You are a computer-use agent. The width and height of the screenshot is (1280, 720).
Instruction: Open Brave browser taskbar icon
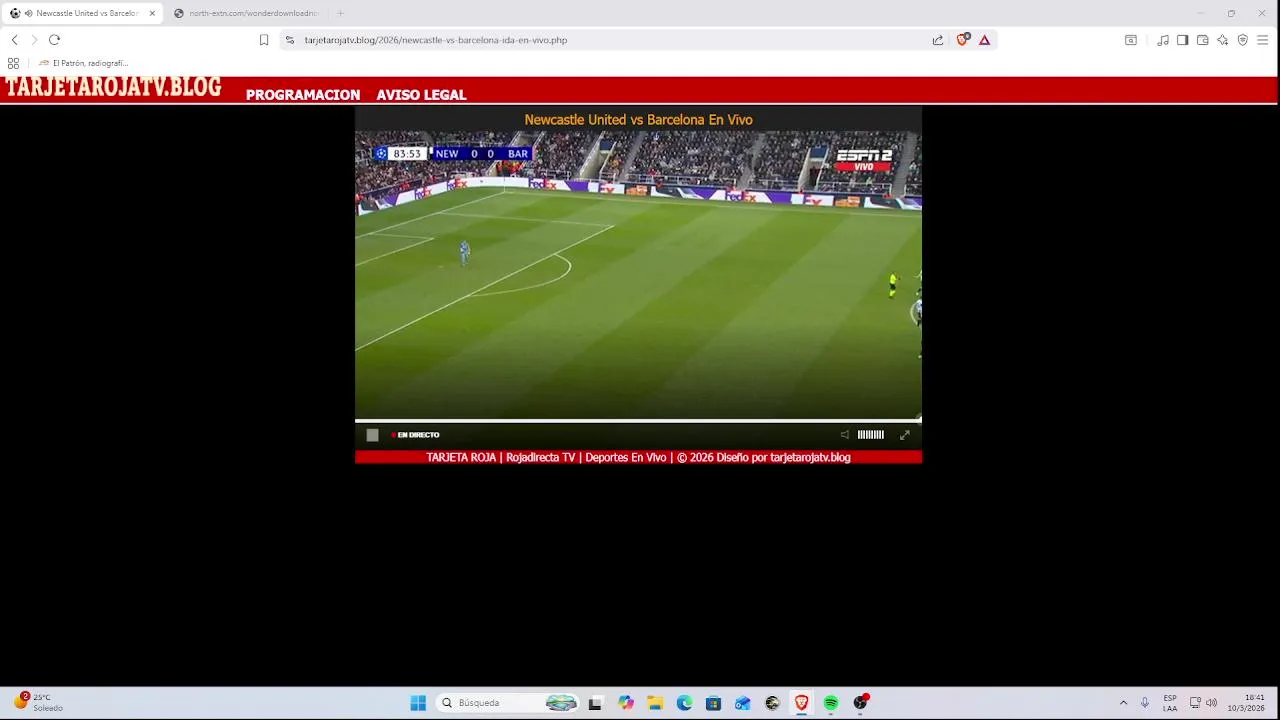pos(801,703)
